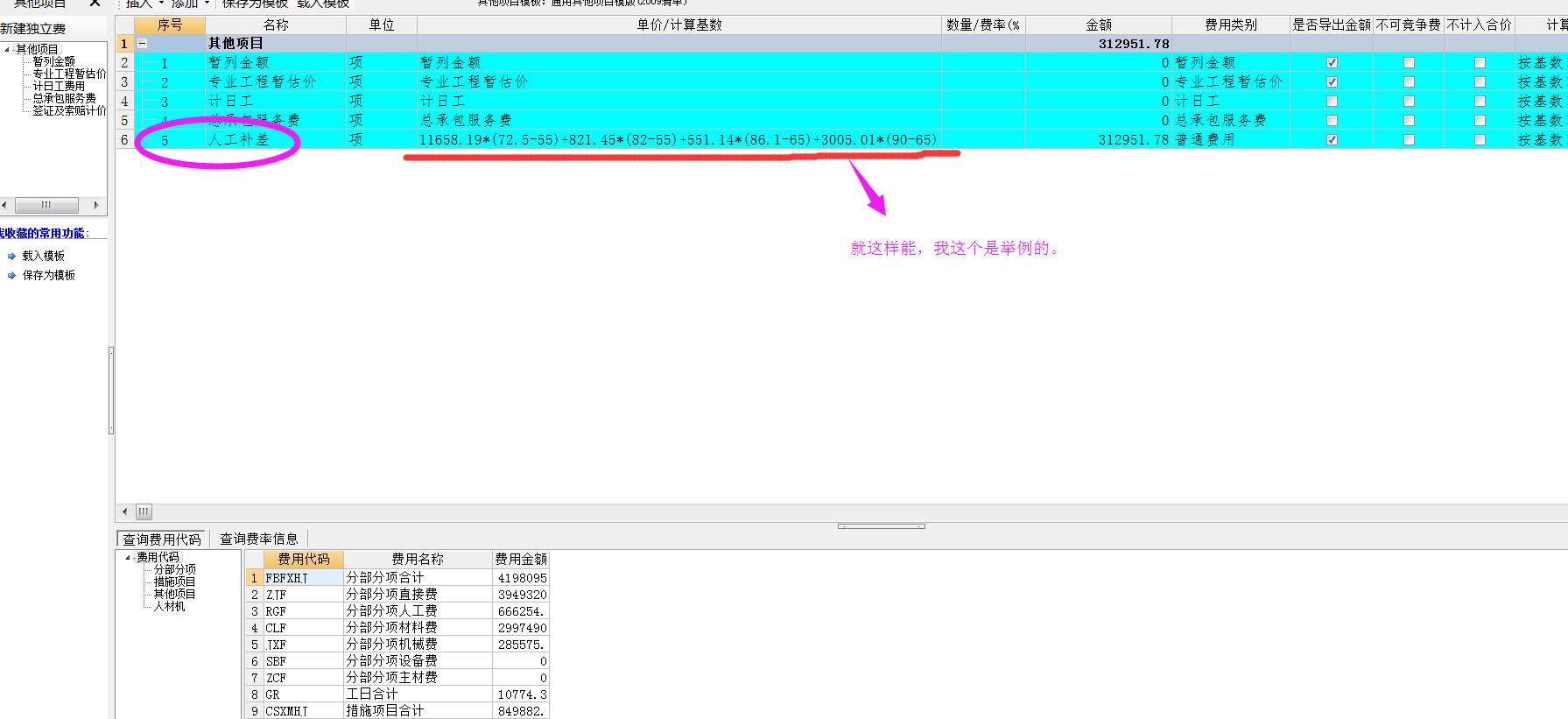Select 人材机 under 费用代码 tree
Image resolution: width=1568 pixels, height=719 pixels.
[x=170, y=606]
